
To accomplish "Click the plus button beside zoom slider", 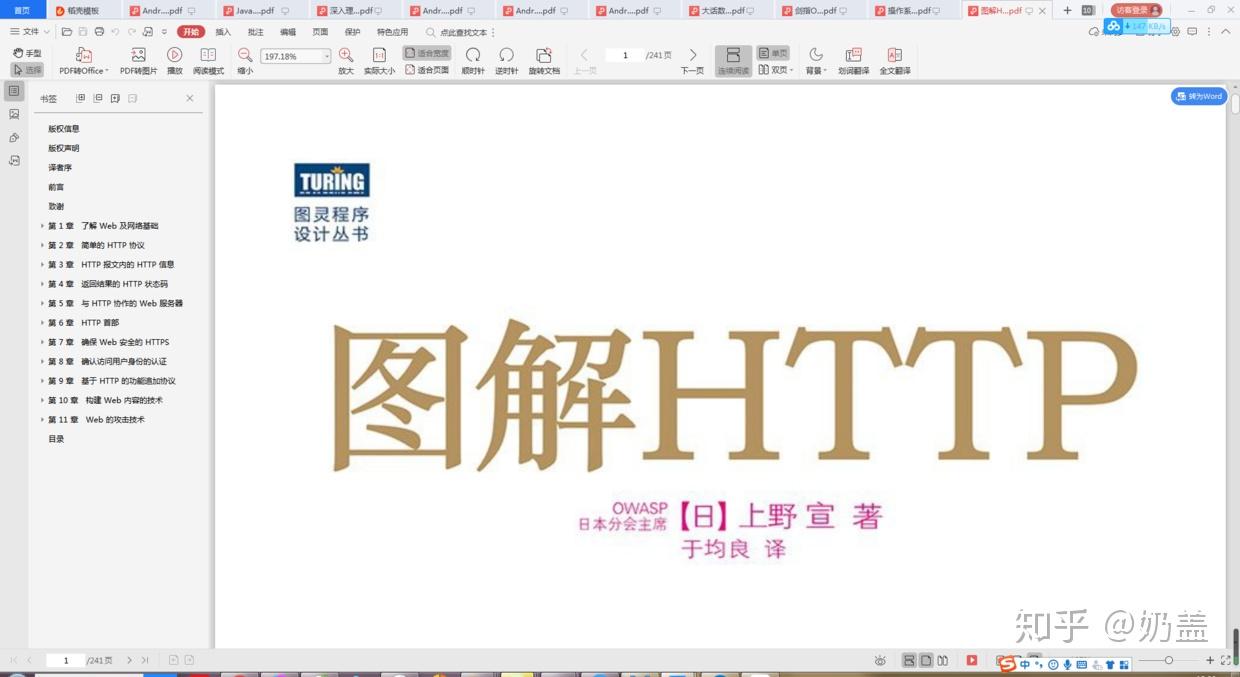I will pyautogui.click(x=1209, y=661).
